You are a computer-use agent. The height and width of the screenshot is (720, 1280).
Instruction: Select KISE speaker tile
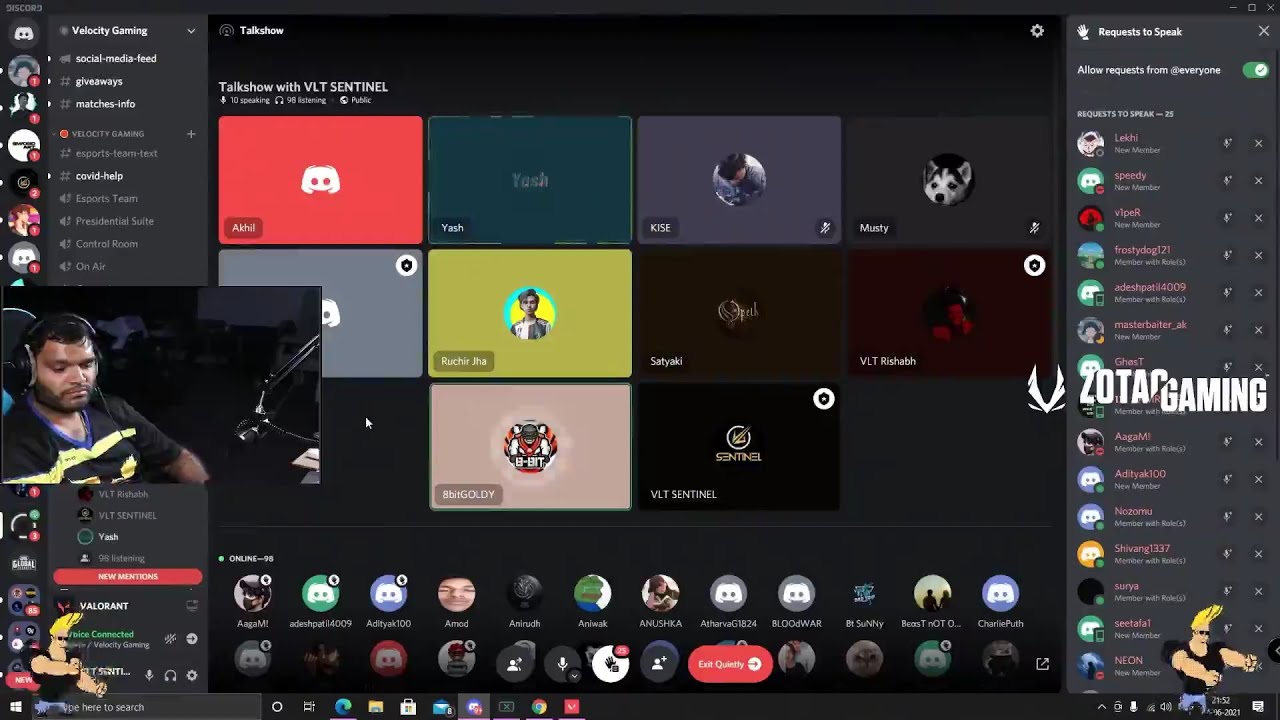(x=740, y=180)
